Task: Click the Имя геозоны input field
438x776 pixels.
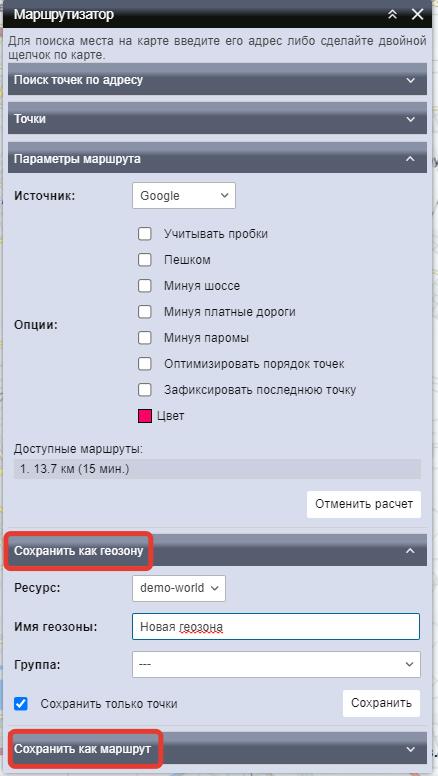Action: pos(276,627)
